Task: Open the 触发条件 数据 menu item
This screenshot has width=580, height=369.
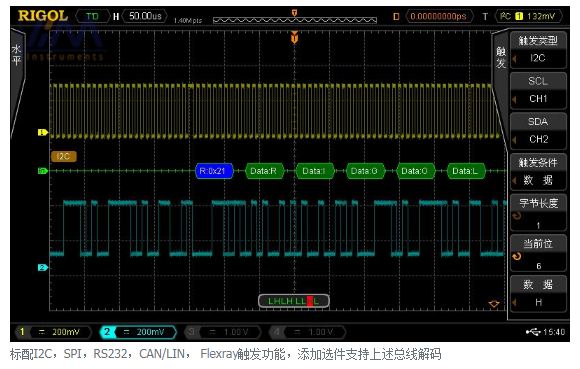Action: tap(538, 172)
